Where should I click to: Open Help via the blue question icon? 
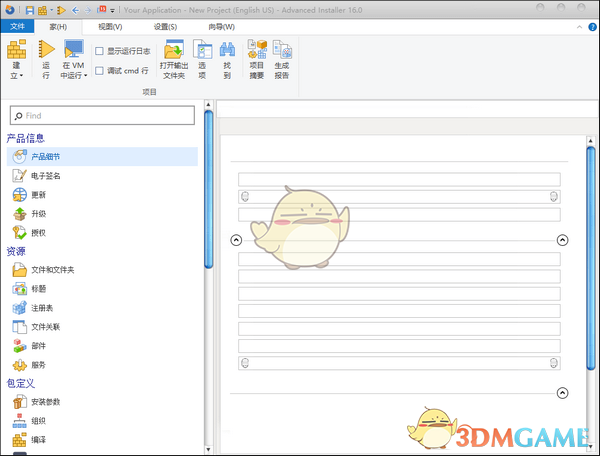[592, 27]
